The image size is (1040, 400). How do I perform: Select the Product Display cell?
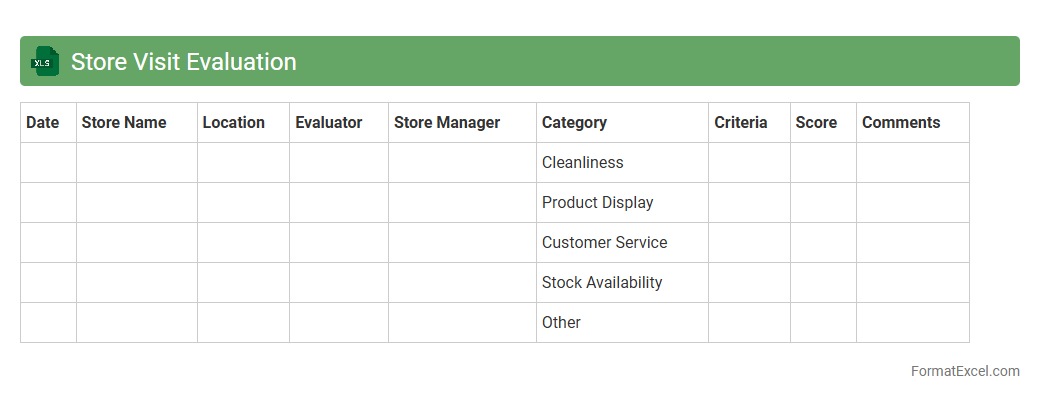point(598,203)
